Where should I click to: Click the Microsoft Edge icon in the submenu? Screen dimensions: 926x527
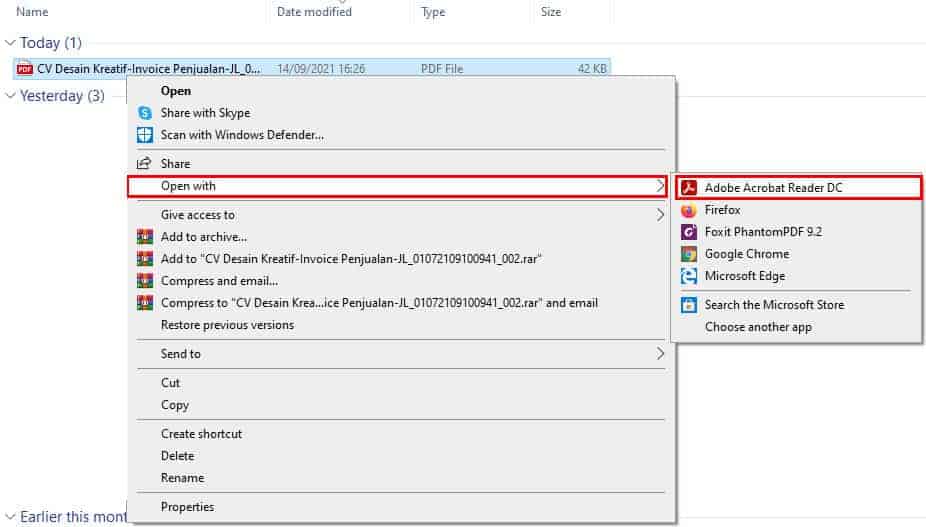point(689,276)
